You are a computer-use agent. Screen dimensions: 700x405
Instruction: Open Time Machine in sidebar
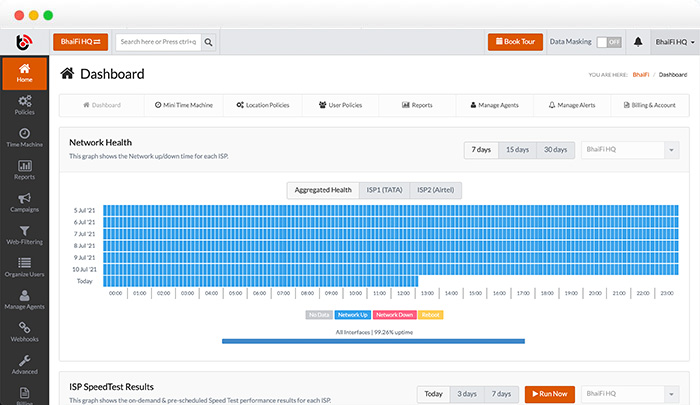[25, 139]
